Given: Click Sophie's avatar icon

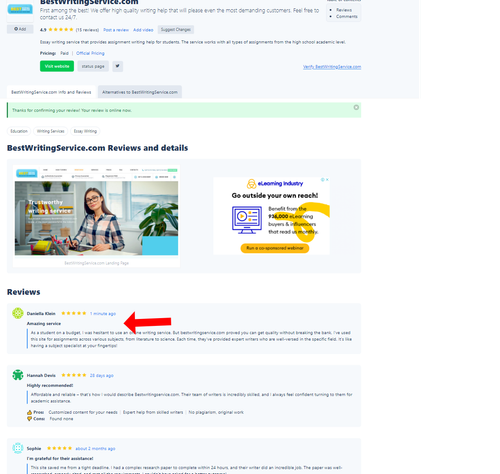Looking at the screenshot, I should tap(18, 448).
